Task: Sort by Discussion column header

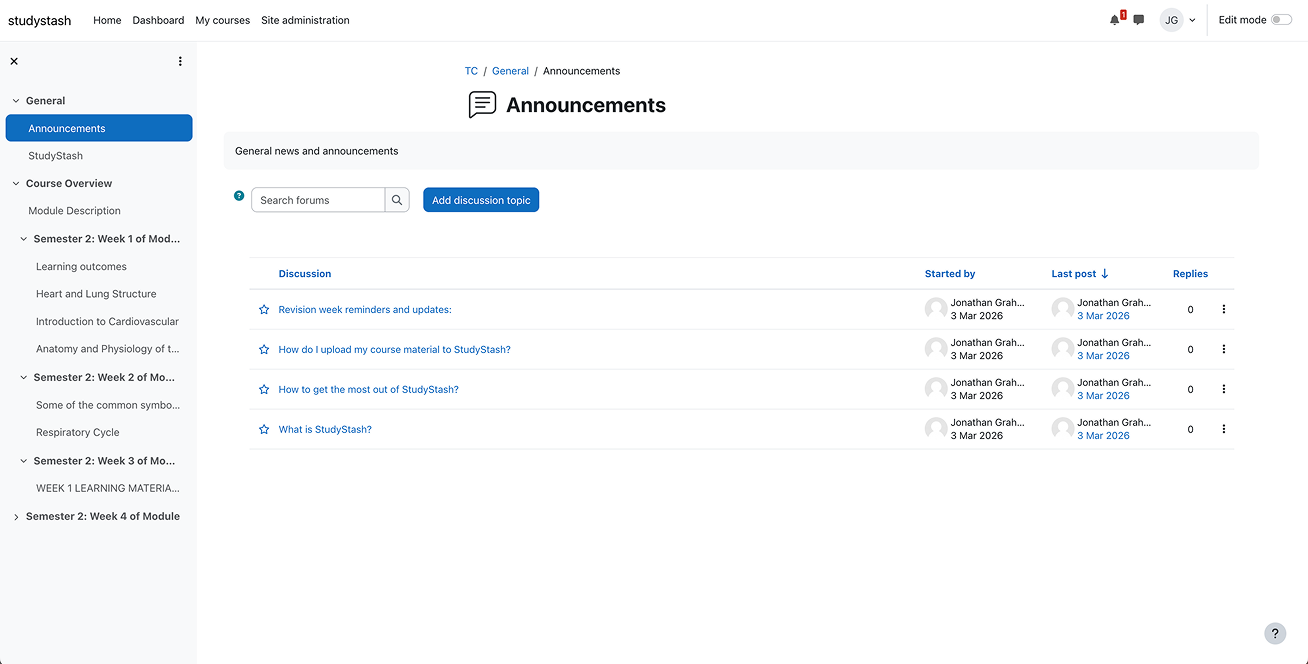Action: coord(305,274)
